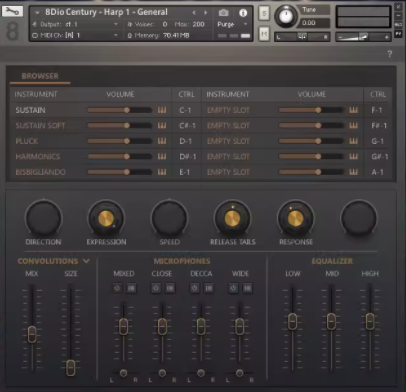
Task: Toggle WIDE microphone power button
Action: pyautogui.click(x=233, y=288)
